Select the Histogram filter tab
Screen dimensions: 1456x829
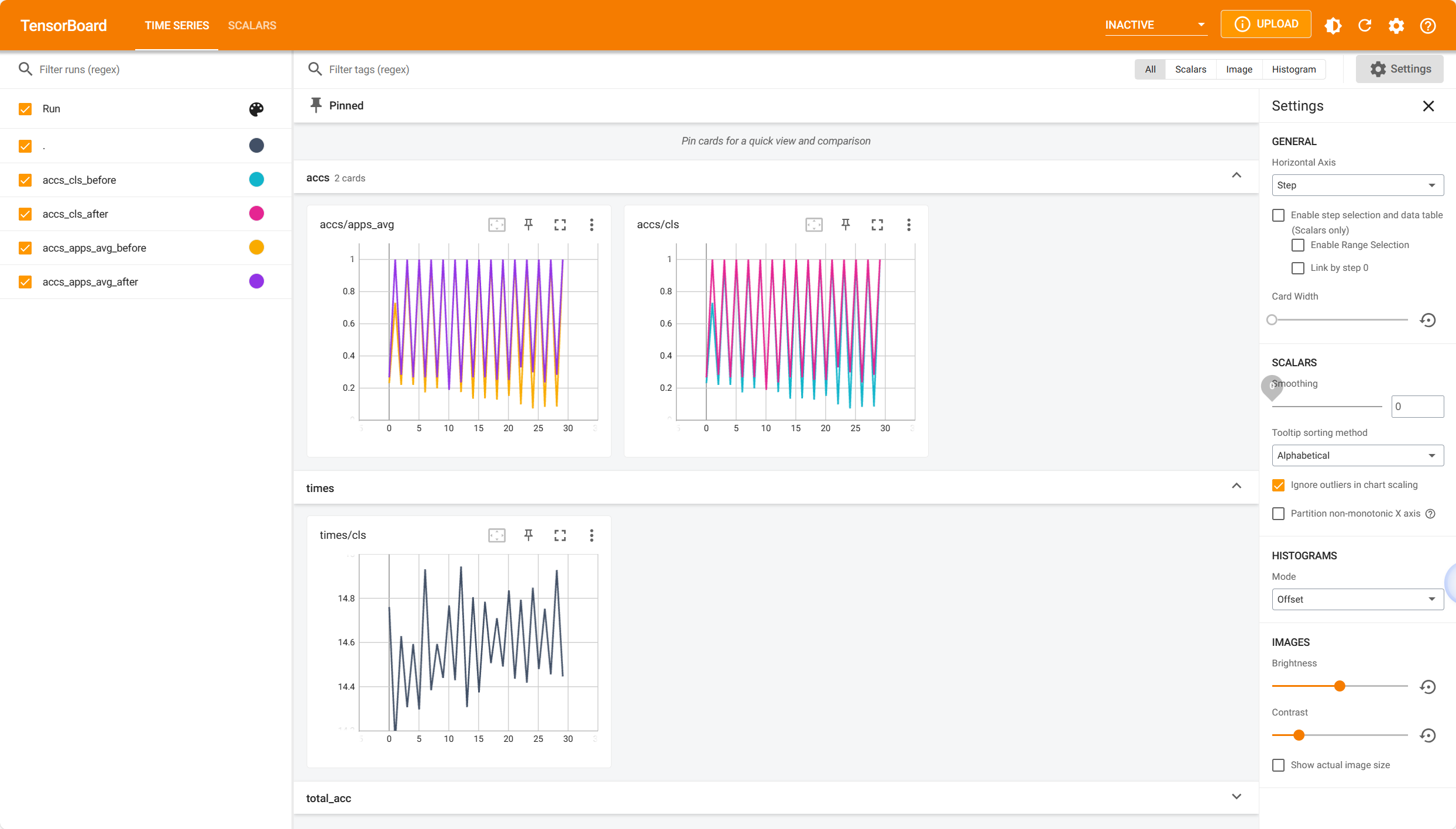tap(1293, 69)
